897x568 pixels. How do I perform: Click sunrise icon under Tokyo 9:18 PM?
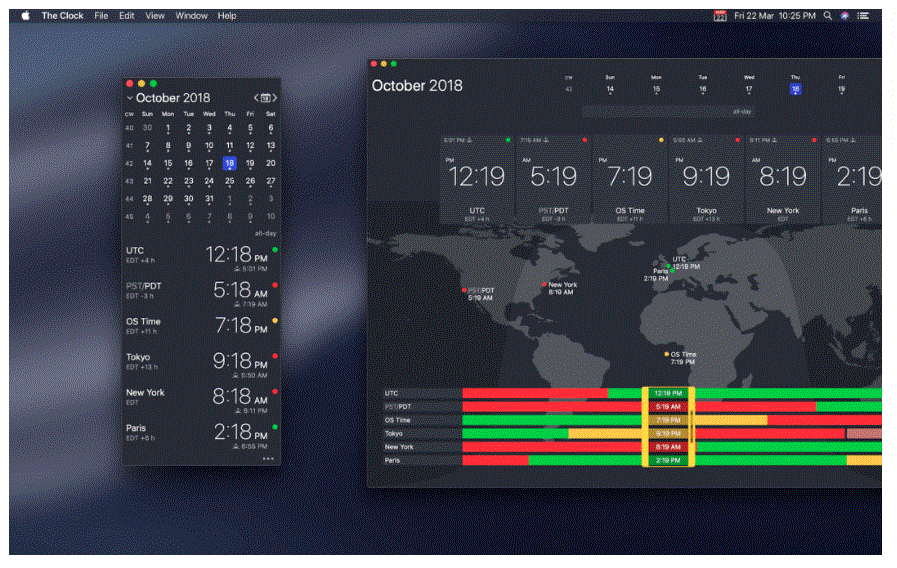click(x=236, y=375)
